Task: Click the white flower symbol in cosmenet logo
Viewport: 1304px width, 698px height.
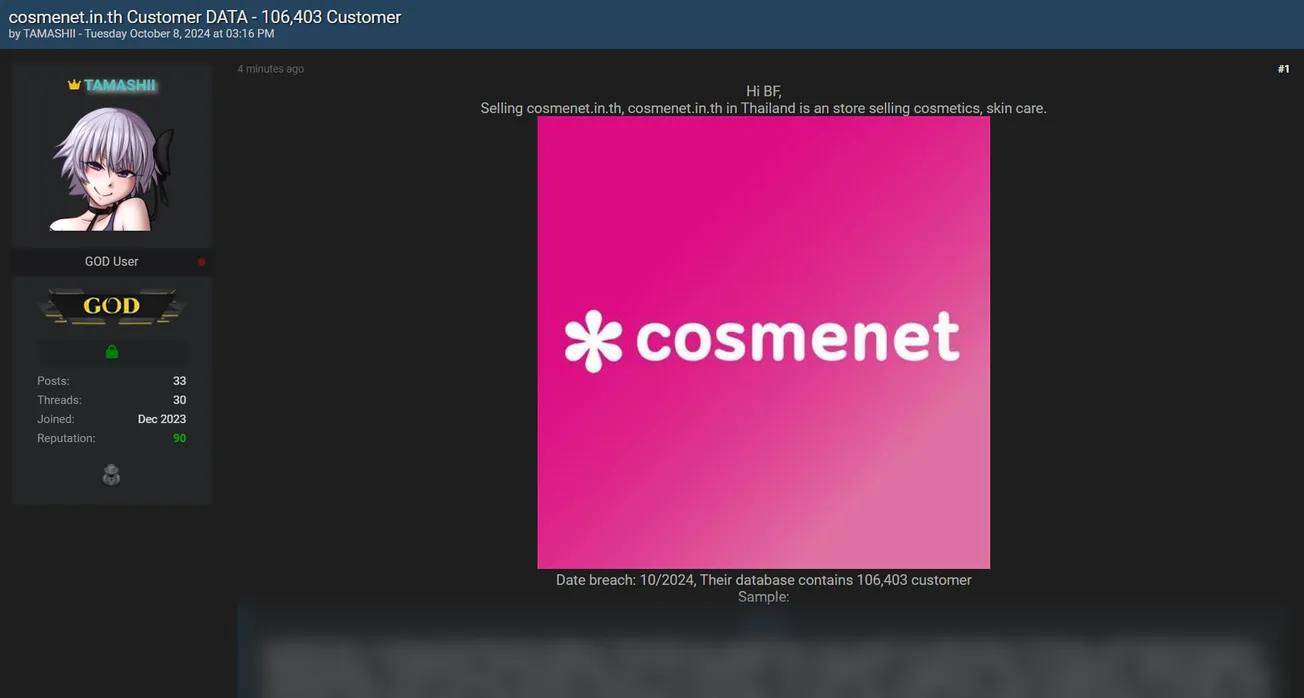Action: point(593,341)
